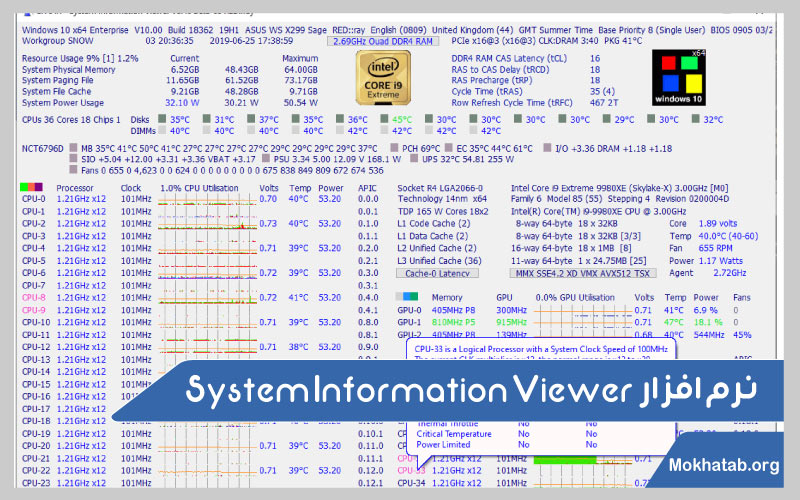Click the disk indicator square beside 29°C

pos(606,118)
